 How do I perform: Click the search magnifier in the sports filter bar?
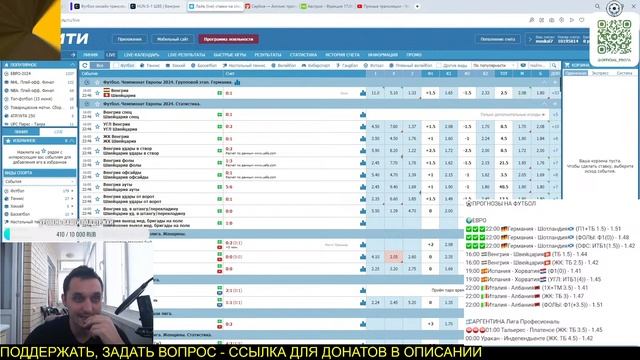coord(554,65)
